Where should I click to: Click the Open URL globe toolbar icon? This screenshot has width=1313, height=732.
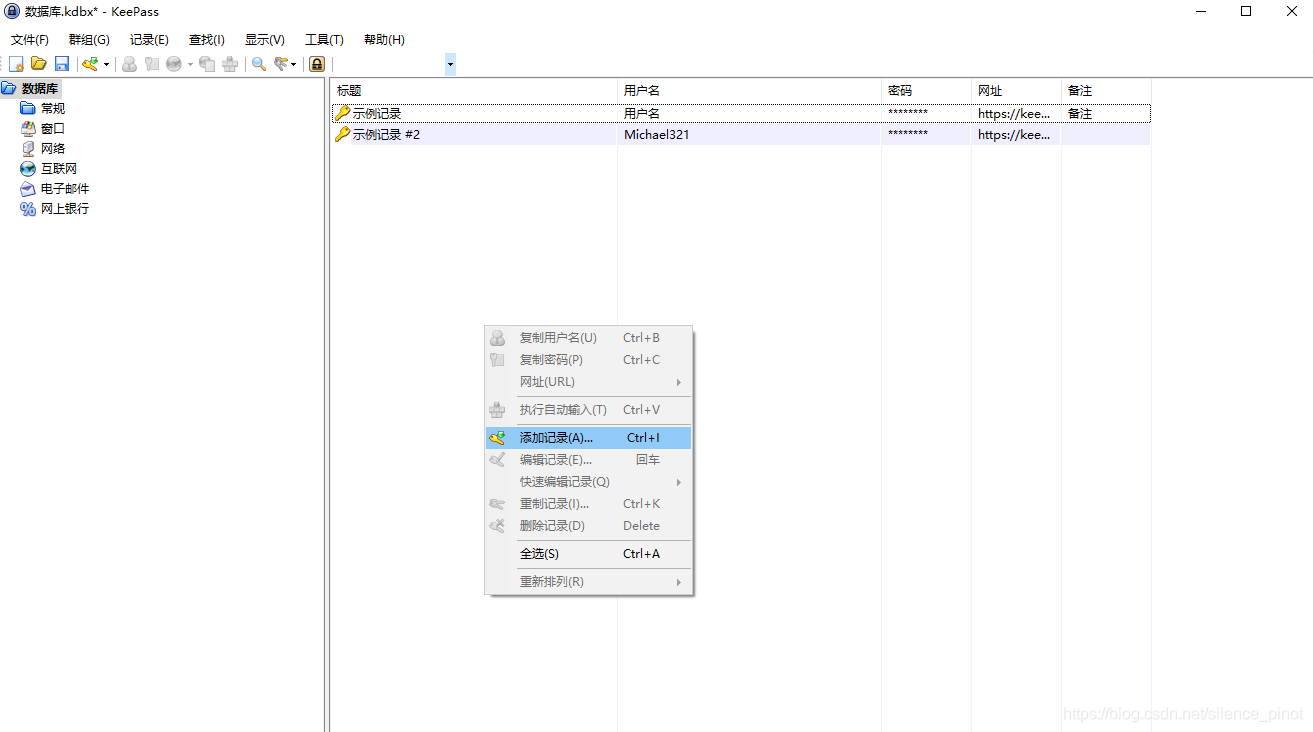174,64
